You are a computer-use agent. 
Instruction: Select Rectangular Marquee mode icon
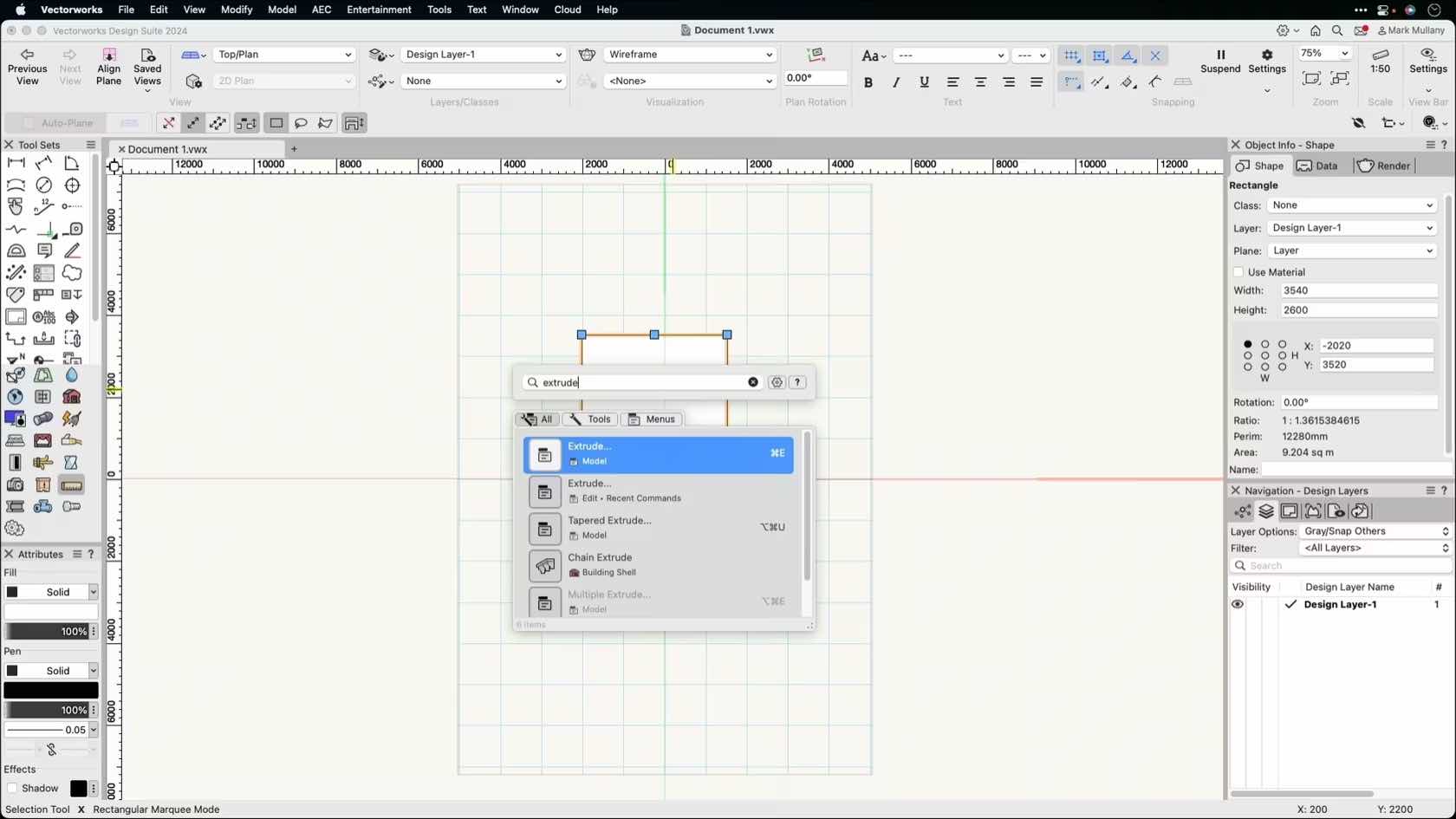click(x=276, y=123)
